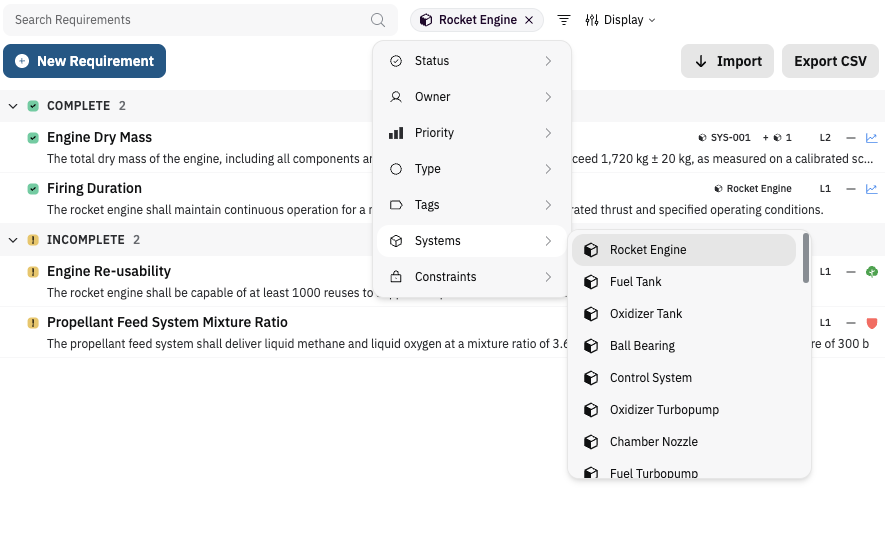Open the Owner filter submenu

click(x=471, y=97)
